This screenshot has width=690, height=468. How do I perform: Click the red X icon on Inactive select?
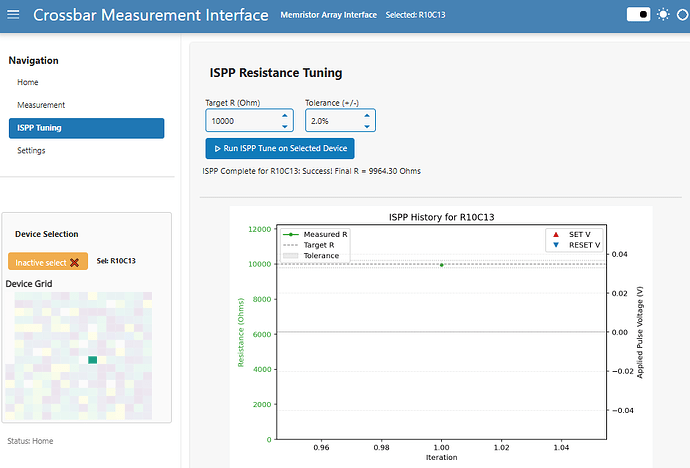[x=74, y=263]
